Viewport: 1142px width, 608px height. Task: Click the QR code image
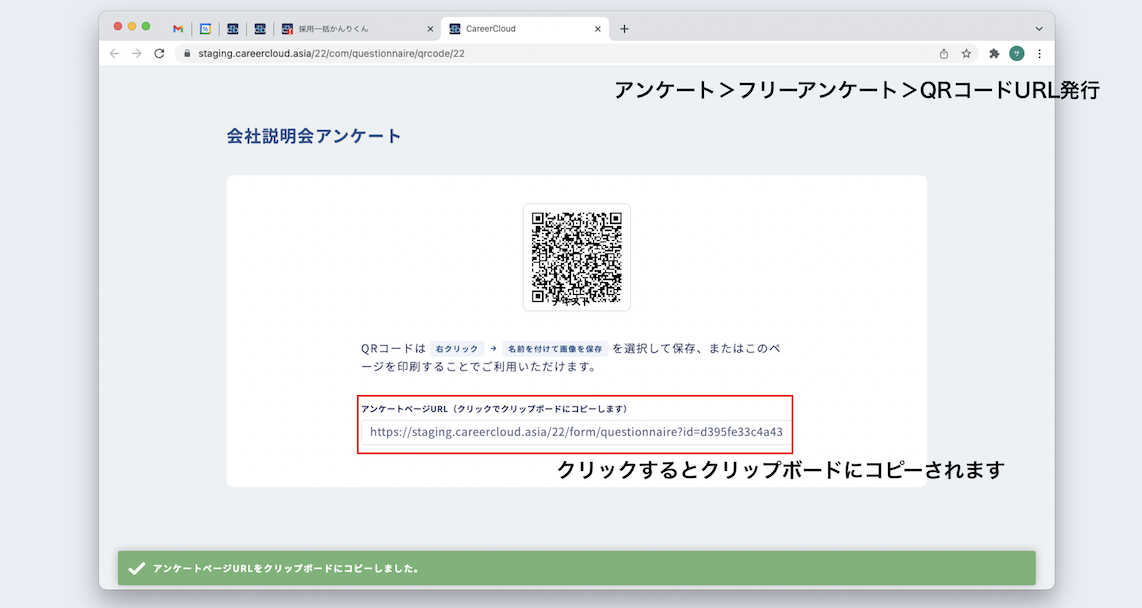click(x=575, y=257)
